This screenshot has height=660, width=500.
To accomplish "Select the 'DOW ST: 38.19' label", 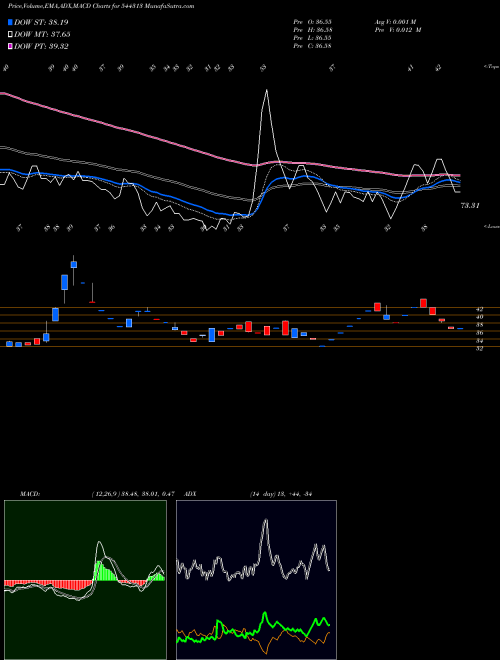I will (41, 22).
